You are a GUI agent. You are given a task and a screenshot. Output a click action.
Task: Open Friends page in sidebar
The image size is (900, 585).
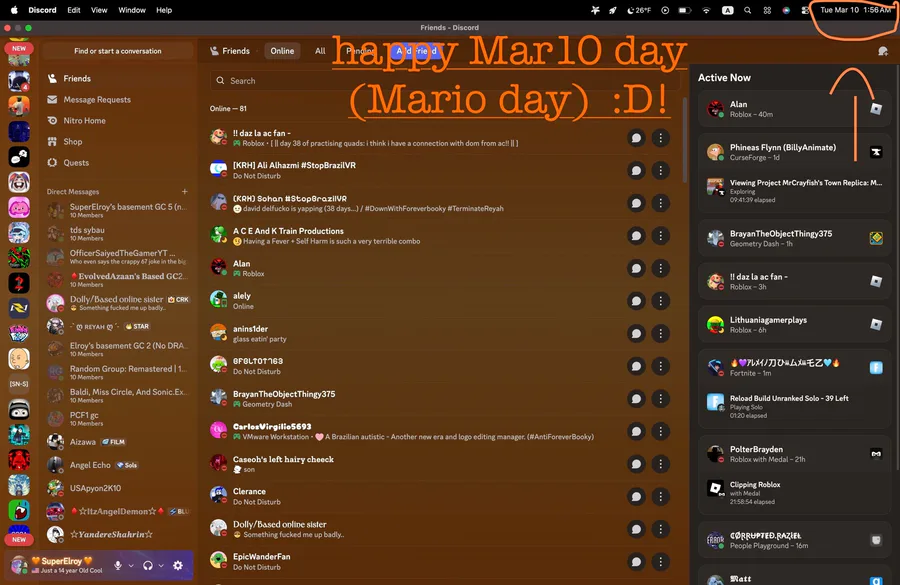pyautogui.click(x=118, y=78)
